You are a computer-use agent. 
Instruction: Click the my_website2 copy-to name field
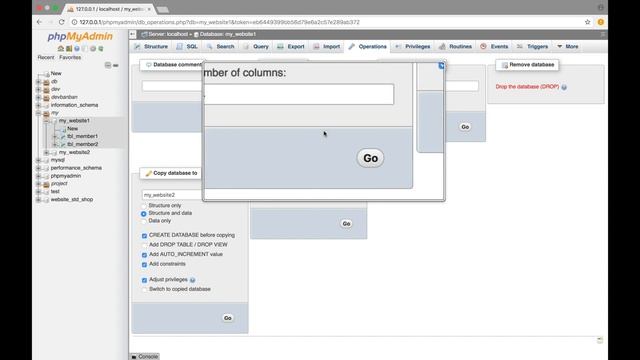(x=172, y=195)
